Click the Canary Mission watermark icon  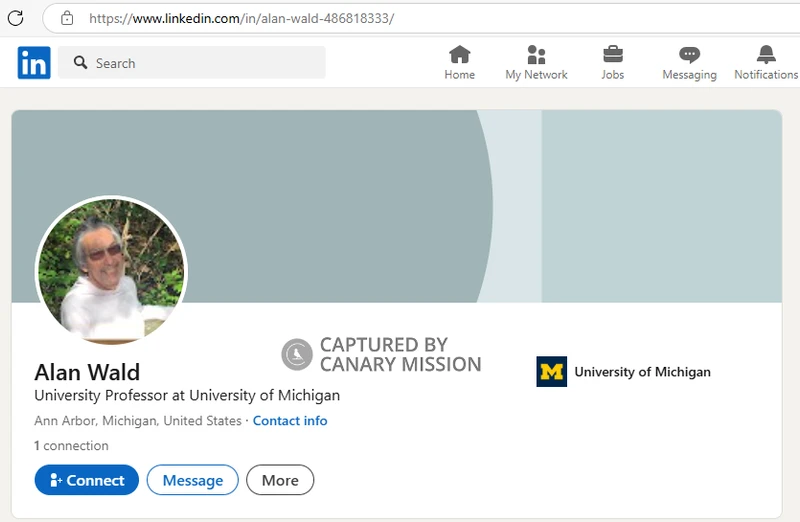(x=296, y=354)
